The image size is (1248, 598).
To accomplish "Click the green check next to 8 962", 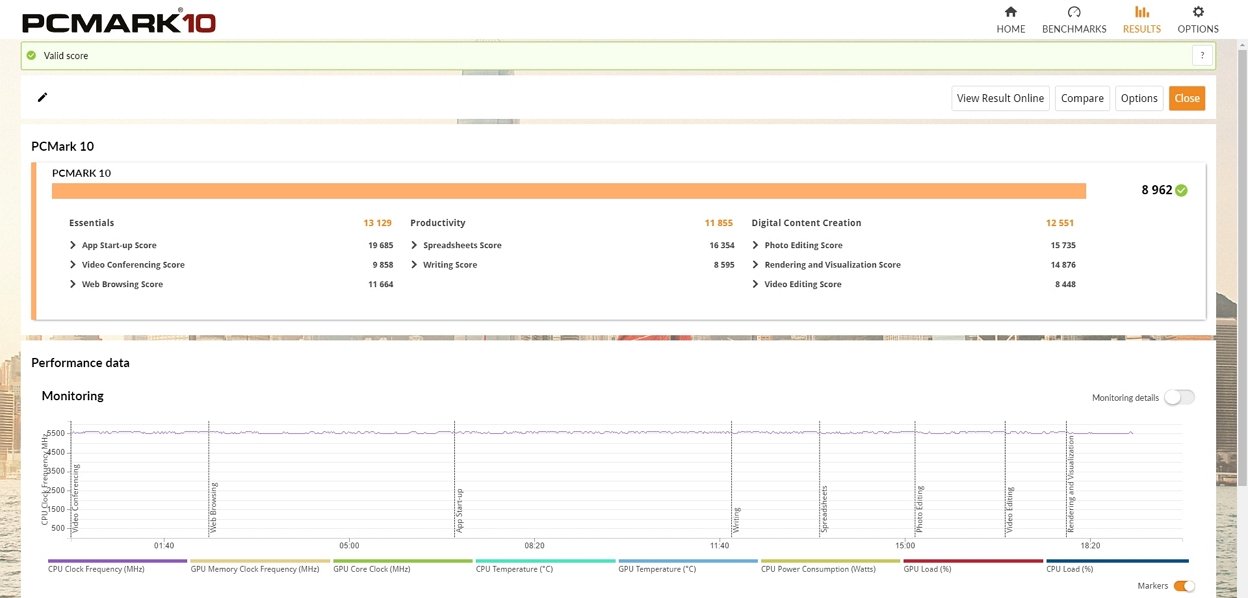I will [x=1182, y=190].
